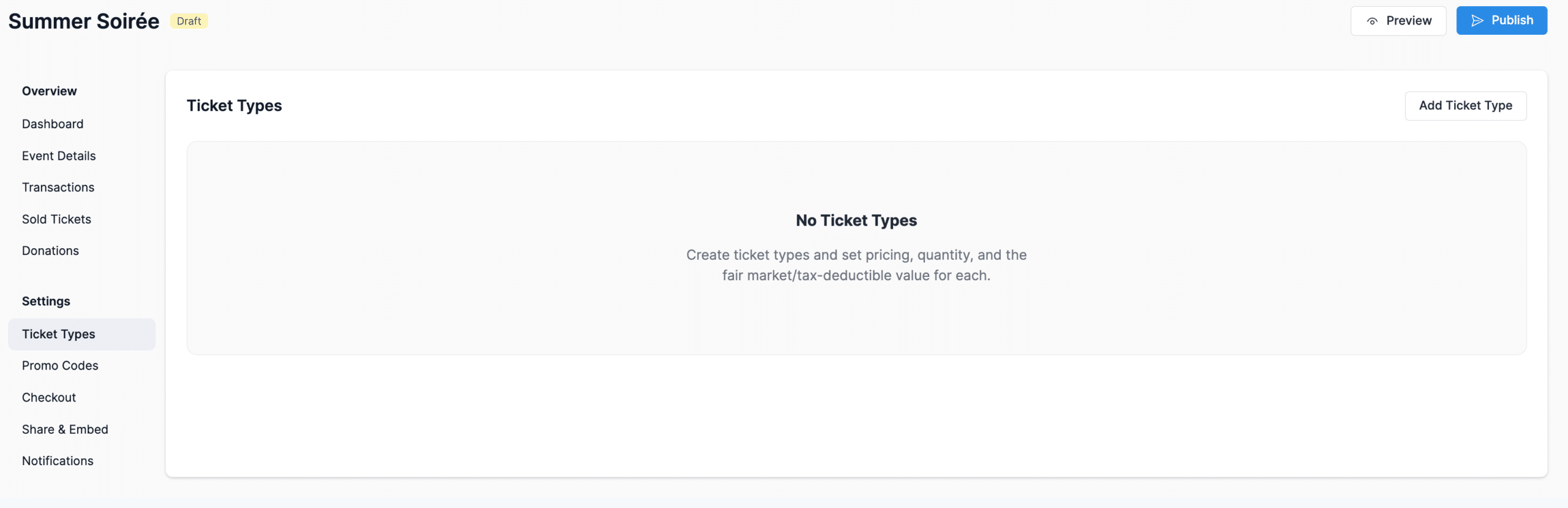Screen dimensions: 1568x508
Task: Go to Checkout settings
Action: pos(49,397)
